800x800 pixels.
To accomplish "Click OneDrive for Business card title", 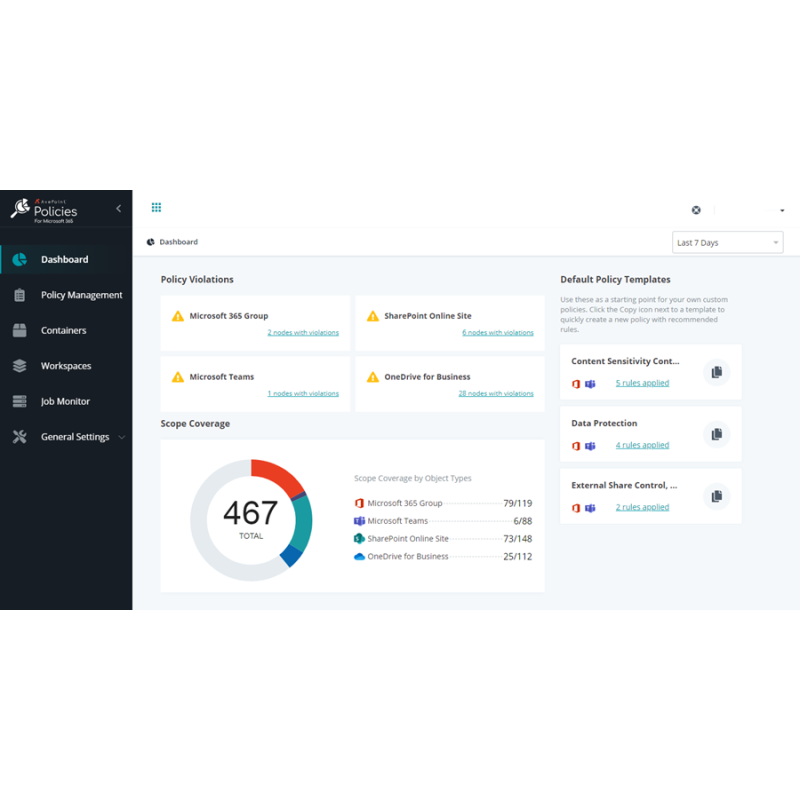I will (427, 377).
